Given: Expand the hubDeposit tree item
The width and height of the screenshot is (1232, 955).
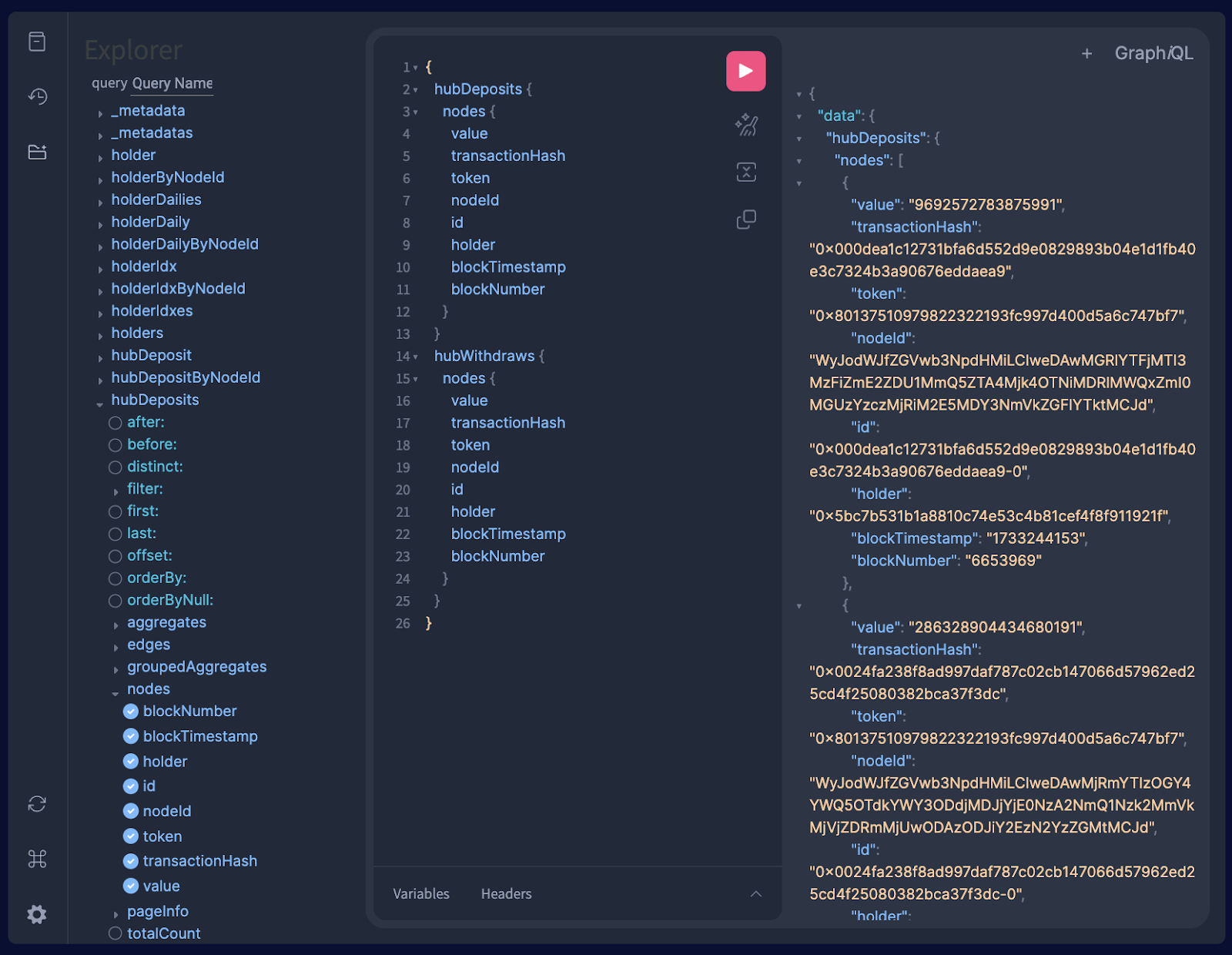Looking at the screenshot, I should [x=101, y=357].
